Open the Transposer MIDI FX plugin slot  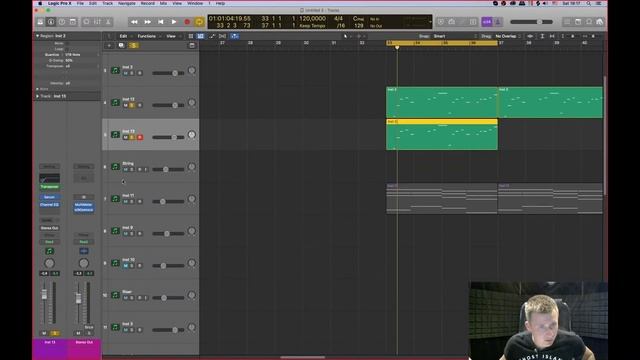click(x=49, y=187)
